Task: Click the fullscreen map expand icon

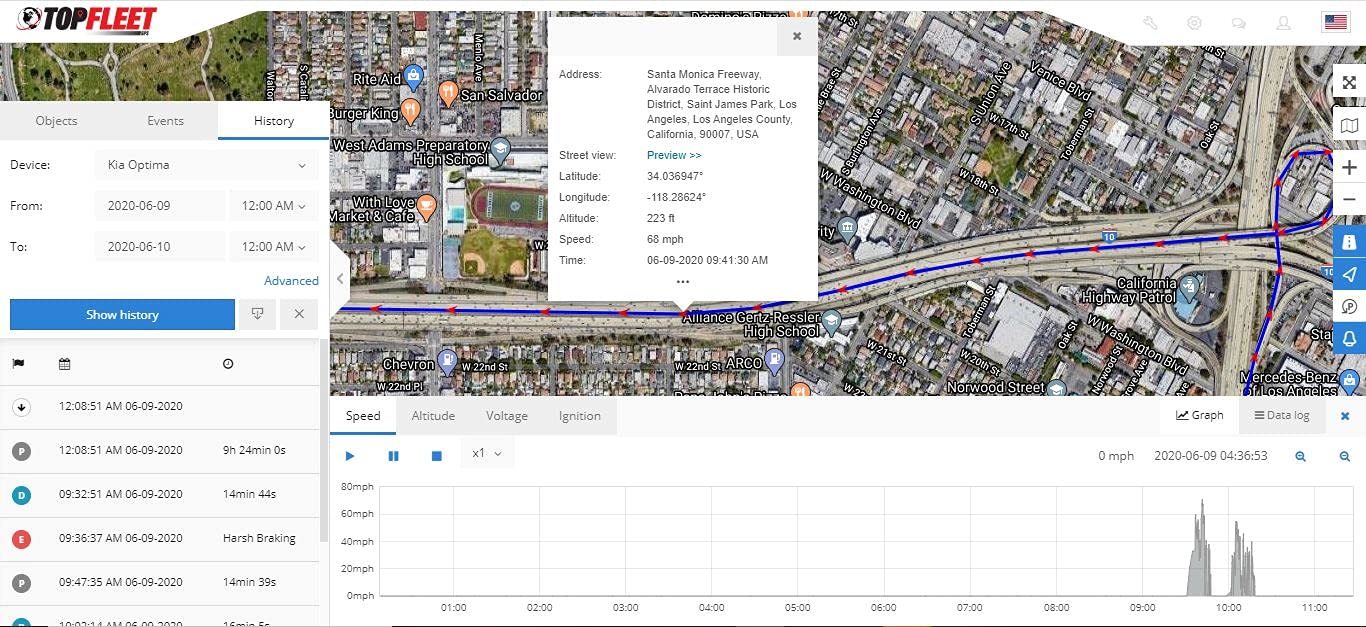Action: click(x=1349, y=83)
